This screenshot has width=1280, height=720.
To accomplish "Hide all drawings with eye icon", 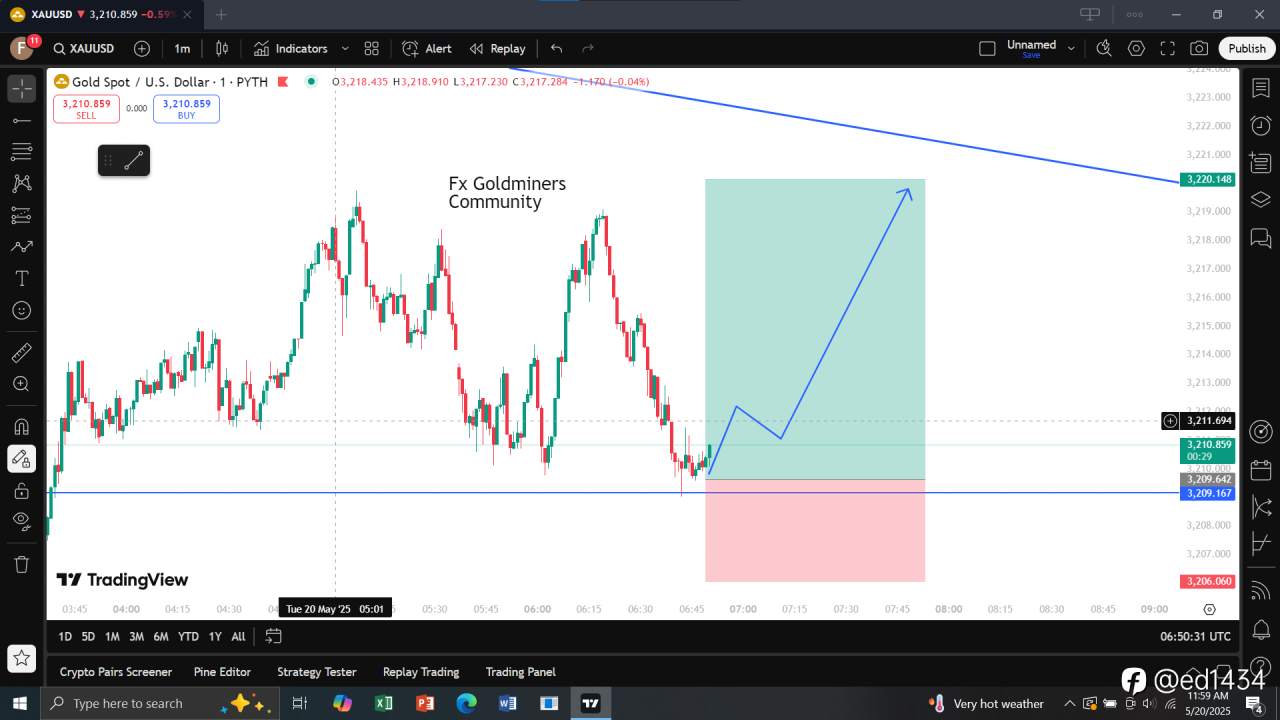I will [22, 520].
